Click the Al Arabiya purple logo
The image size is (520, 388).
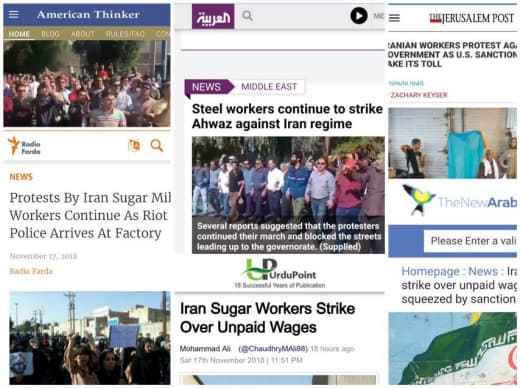tap(213, 16)
